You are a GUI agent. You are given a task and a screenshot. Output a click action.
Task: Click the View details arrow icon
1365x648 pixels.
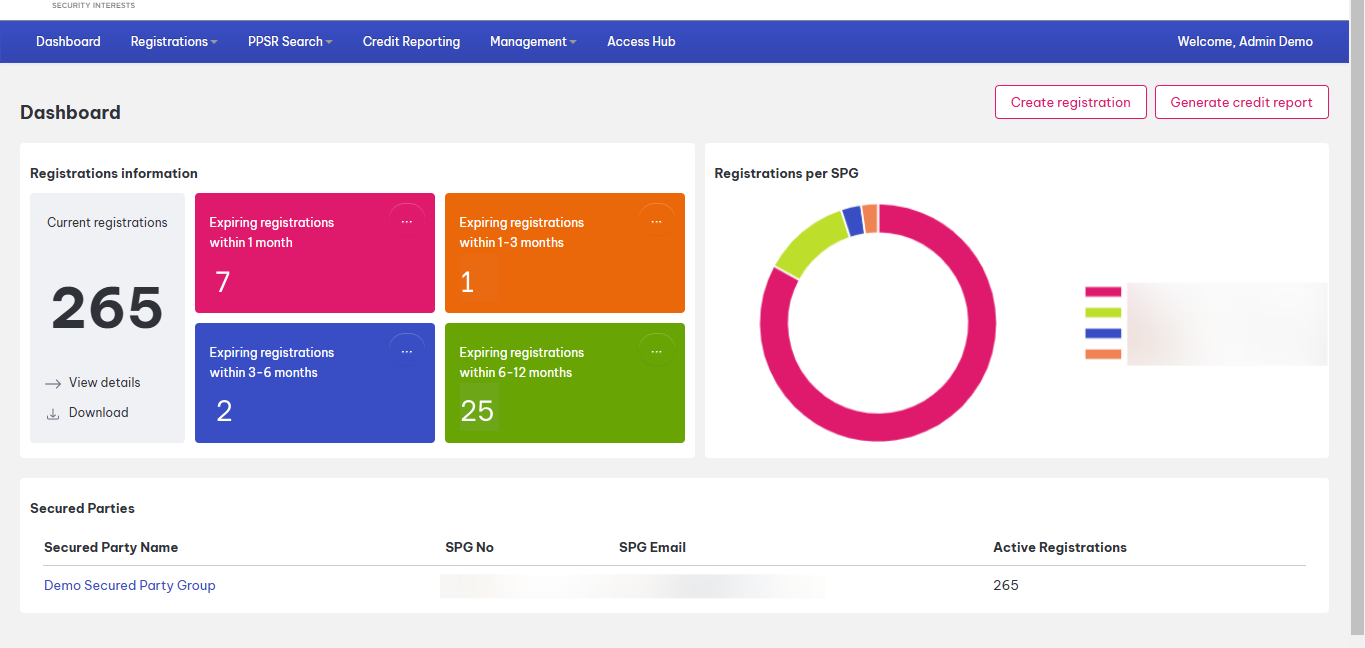point(54,383)
